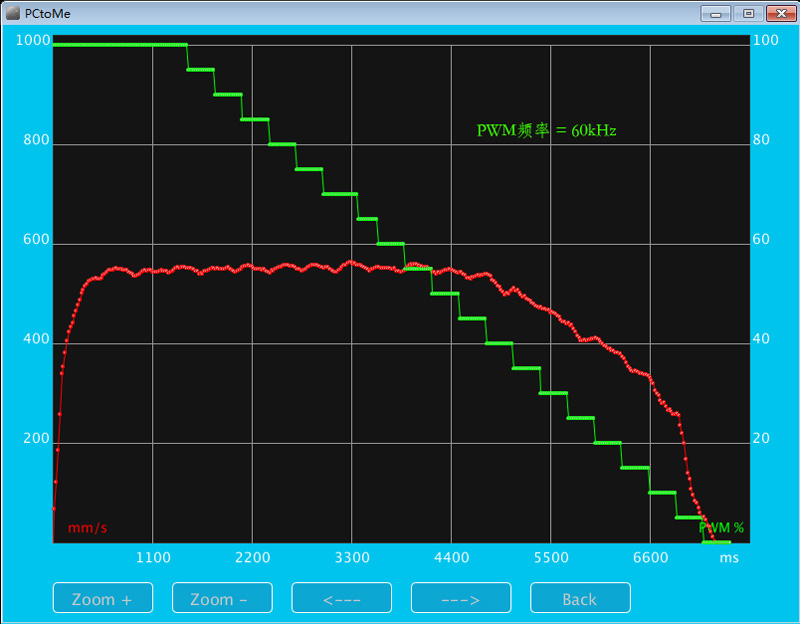800x624 pixels.
Task: Click the Zoom + button
Action: 103,597
